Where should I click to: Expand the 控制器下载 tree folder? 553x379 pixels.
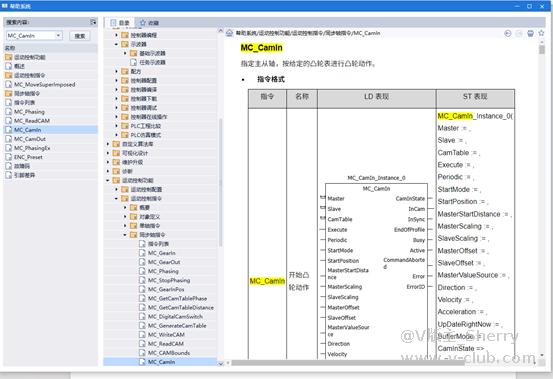[x=116, y=99]
